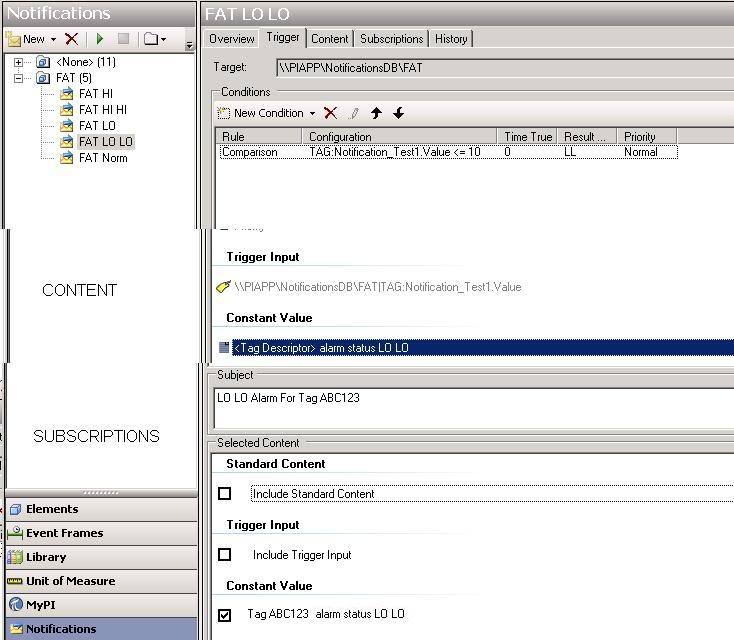Click the Notification_Test1.Value trigger input path
Viewport: 734px width, 640px height.
click(378, 287)
